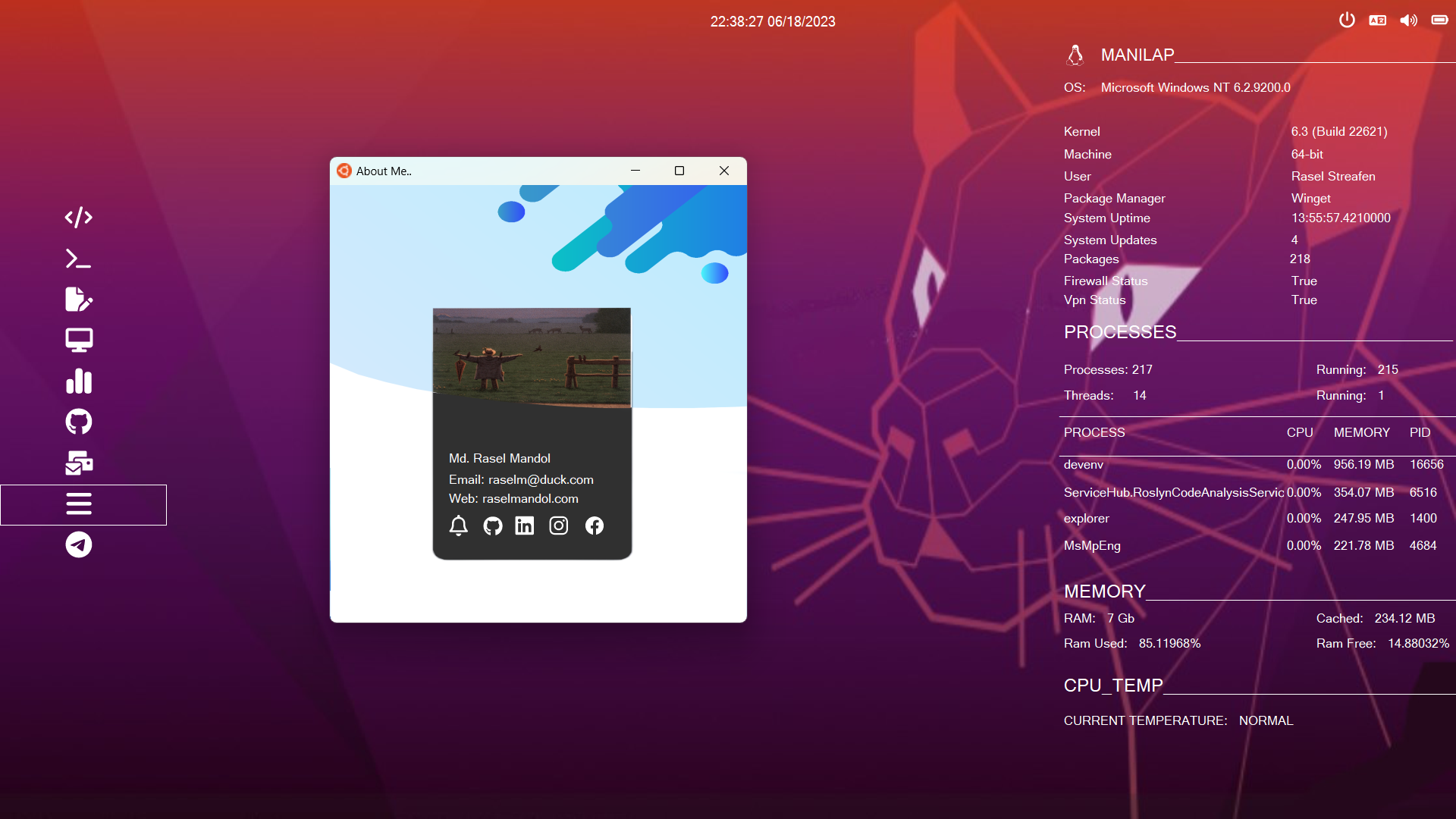Screen dimensions: 1456x819
Task: Open the mail/inbox panel
Action: coord(80,463)
